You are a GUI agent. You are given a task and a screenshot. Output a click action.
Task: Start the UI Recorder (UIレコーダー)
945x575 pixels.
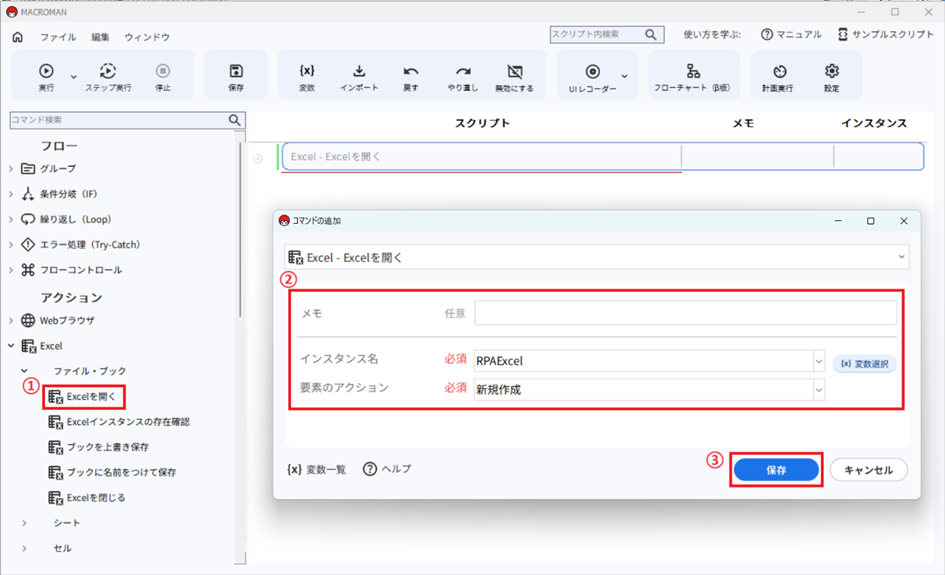point(592,72)
